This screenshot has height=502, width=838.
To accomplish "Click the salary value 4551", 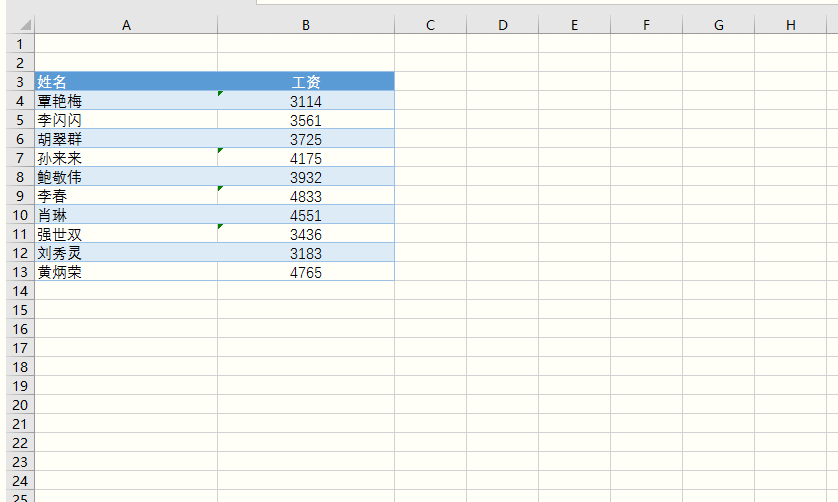I will [x=306, y=214].
